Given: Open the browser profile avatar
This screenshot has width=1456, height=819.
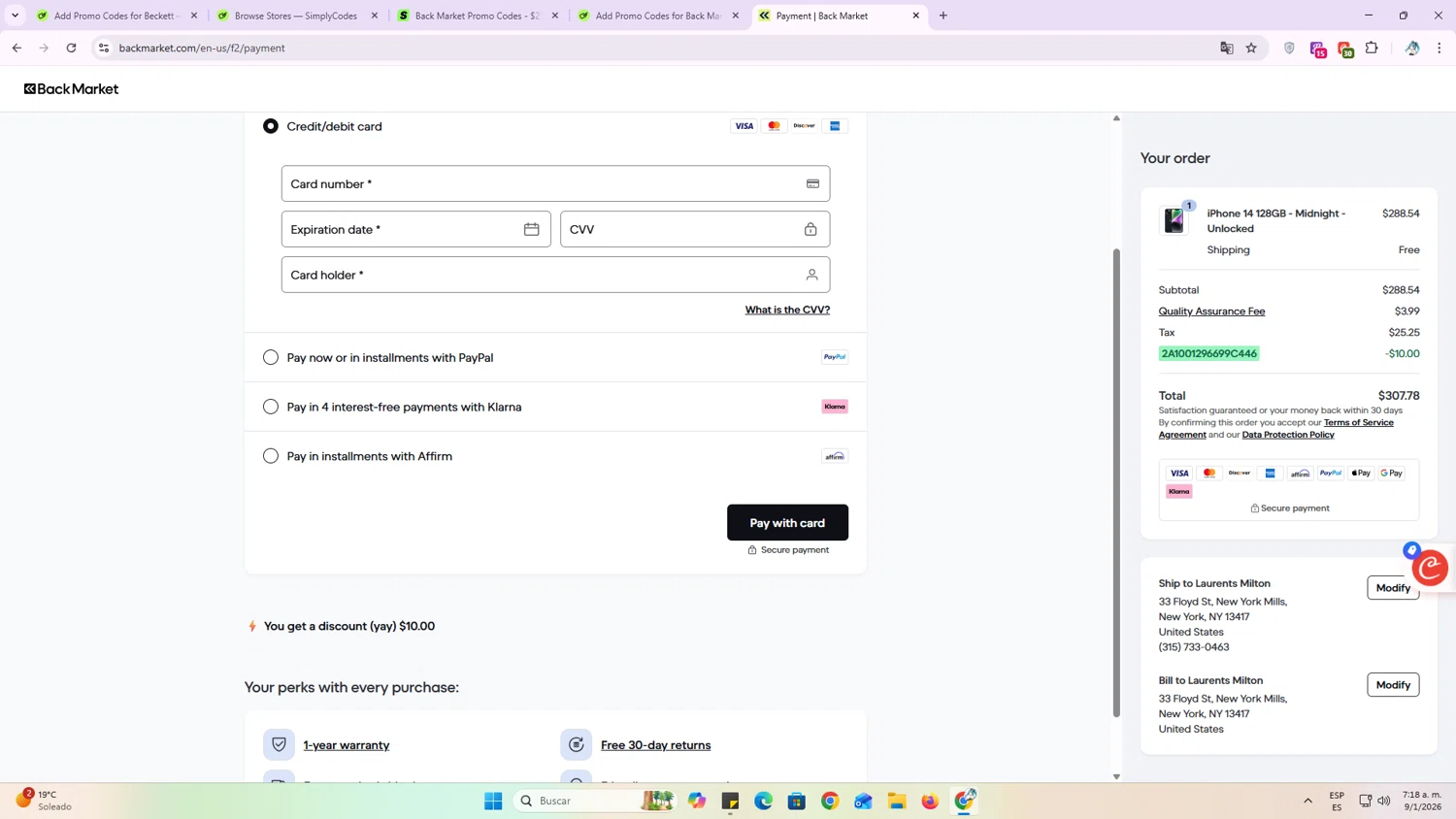Looking at the screenshot, I should click(x=1412, y=48).
